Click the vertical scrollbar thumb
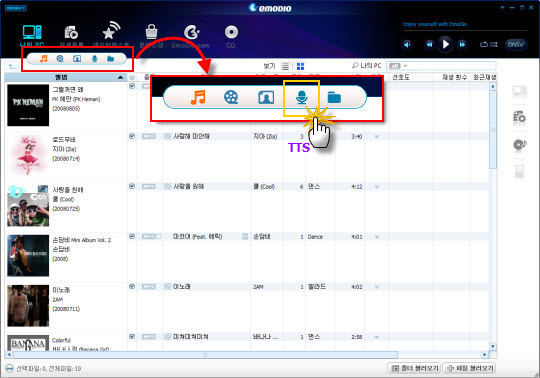 click(493, 129)
